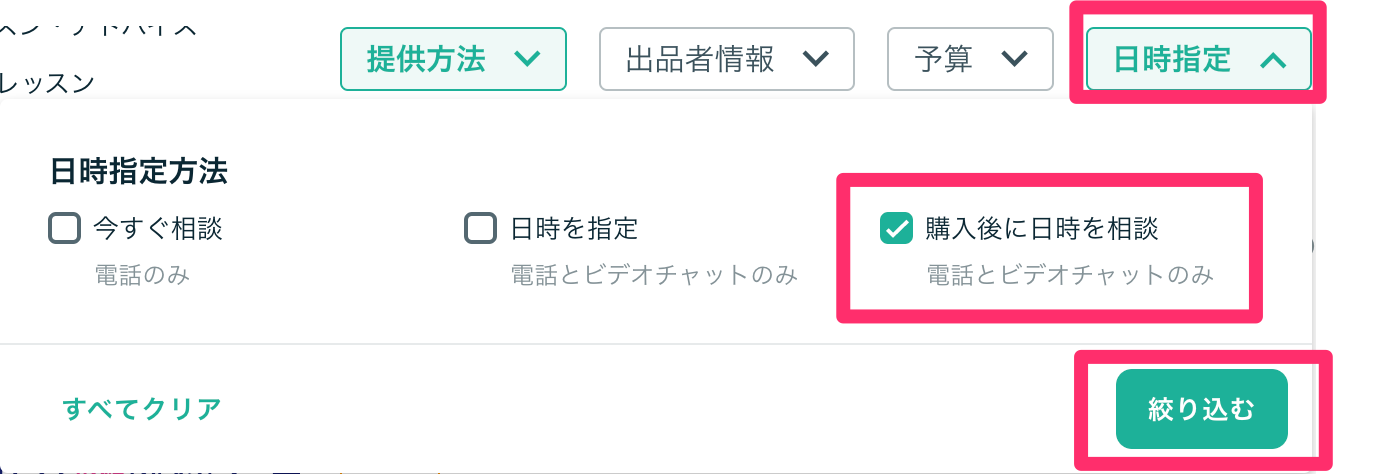Select the 今すぐ相談 option label
Screen dimensions: 1374x474
click(158, 229)
